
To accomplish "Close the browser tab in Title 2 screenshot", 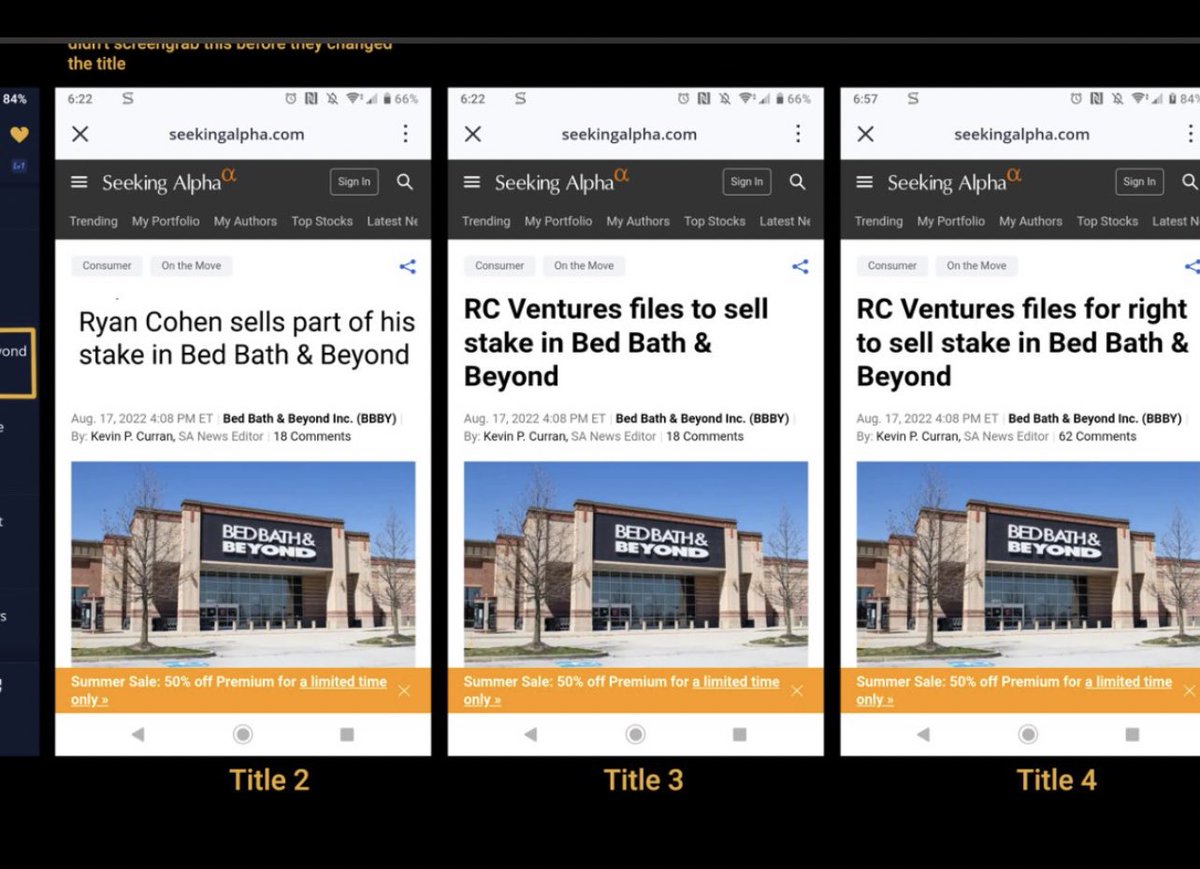I will tap(81, 134).
